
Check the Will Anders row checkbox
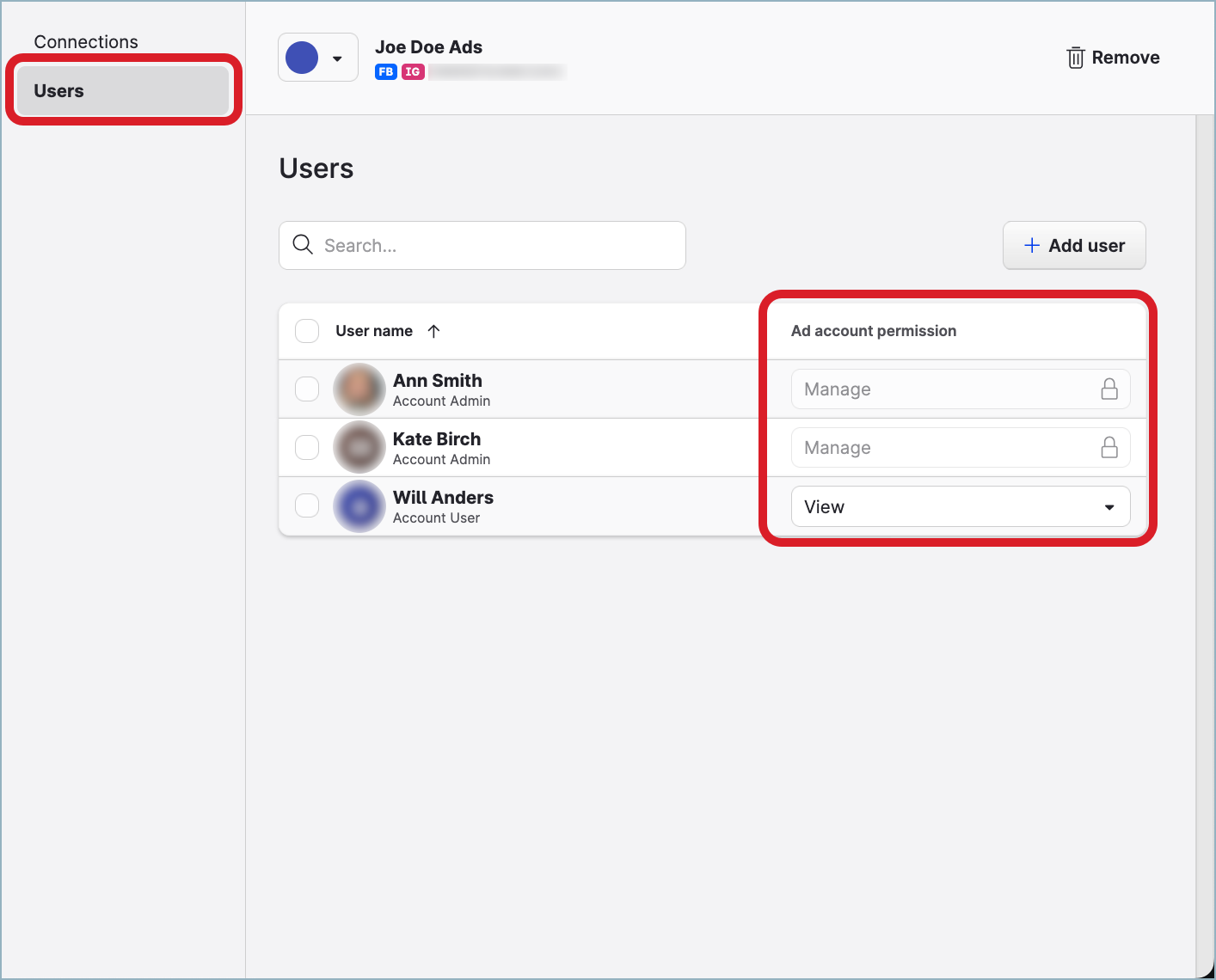[307, 505]
